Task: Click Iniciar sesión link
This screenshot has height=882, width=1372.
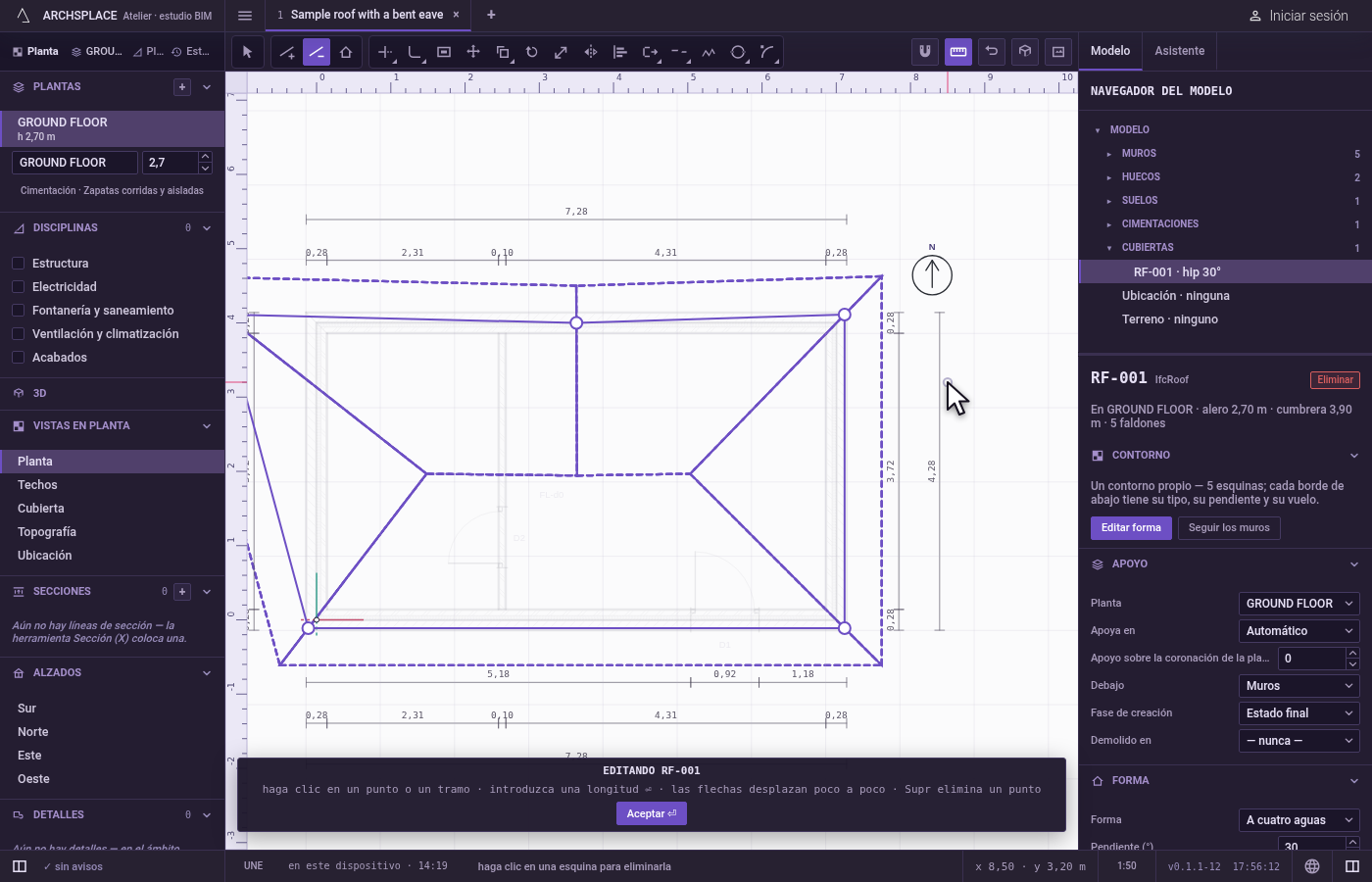Action: click(x=1298, y=16)
